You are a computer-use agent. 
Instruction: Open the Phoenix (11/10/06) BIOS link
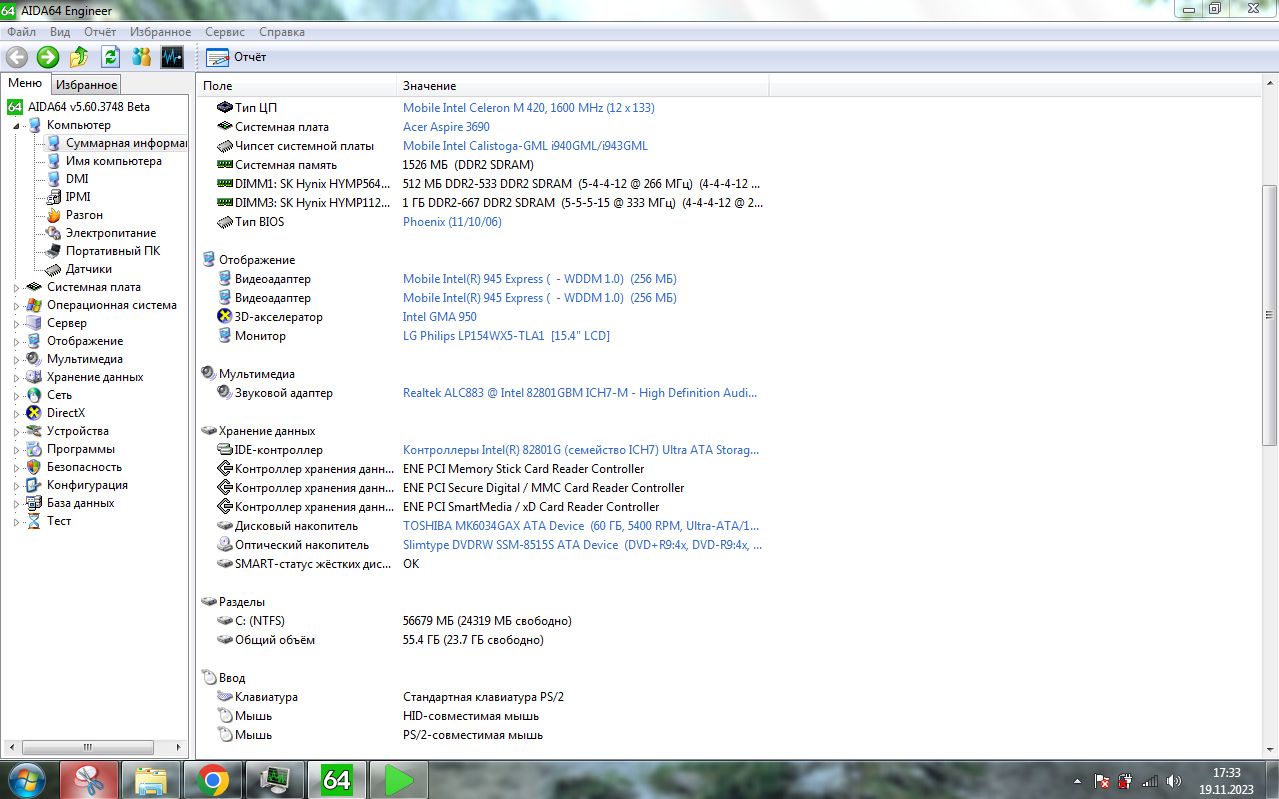(x=452, y=222)
